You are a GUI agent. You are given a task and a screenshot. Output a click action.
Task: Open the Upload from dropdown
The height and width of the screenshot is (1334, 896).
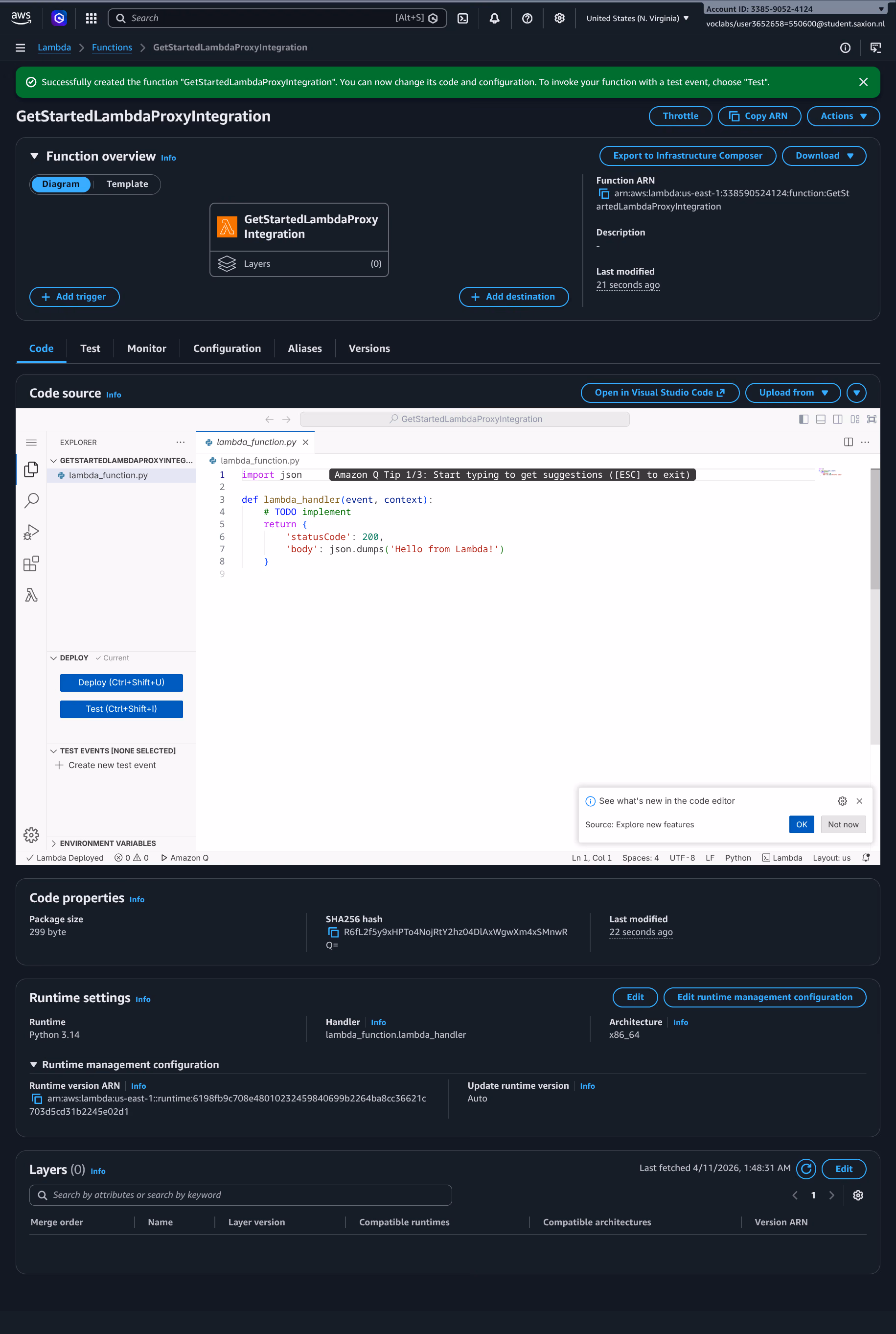tap(793, 393)
